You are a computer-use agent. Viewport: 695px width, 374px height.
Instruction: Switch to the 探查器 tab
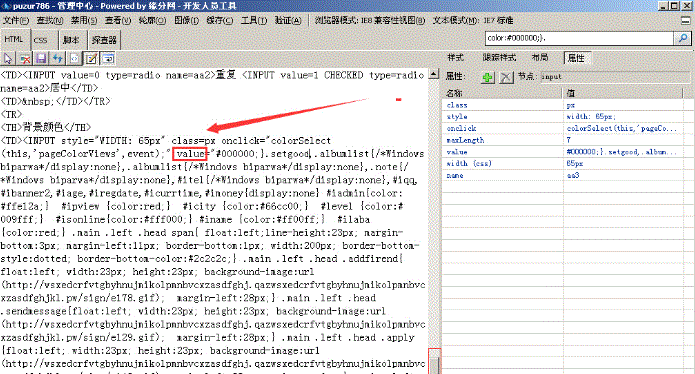[104, 40]
